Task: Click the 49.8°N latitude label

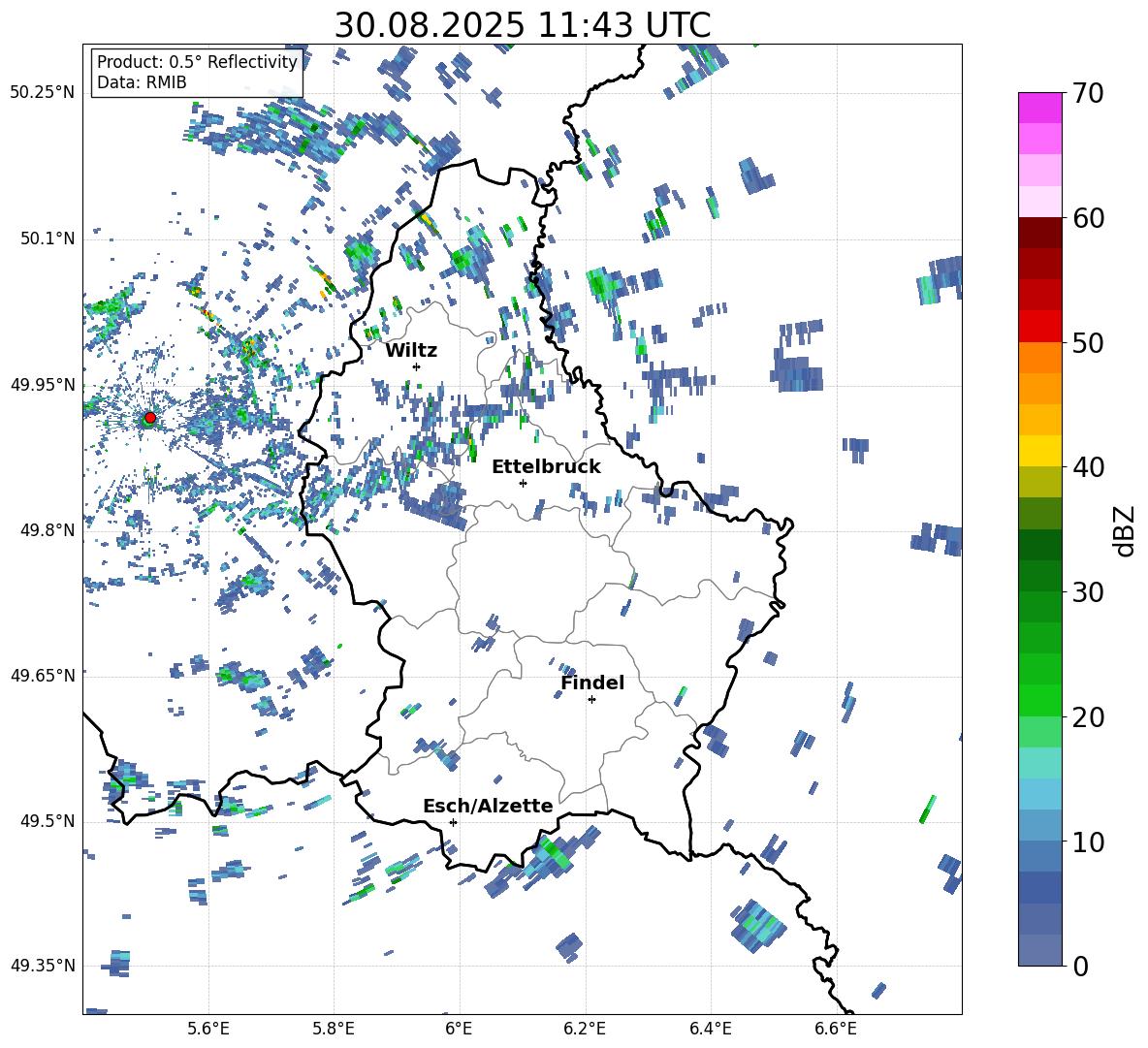Action: pyautogui.click(x=47, y=530)
